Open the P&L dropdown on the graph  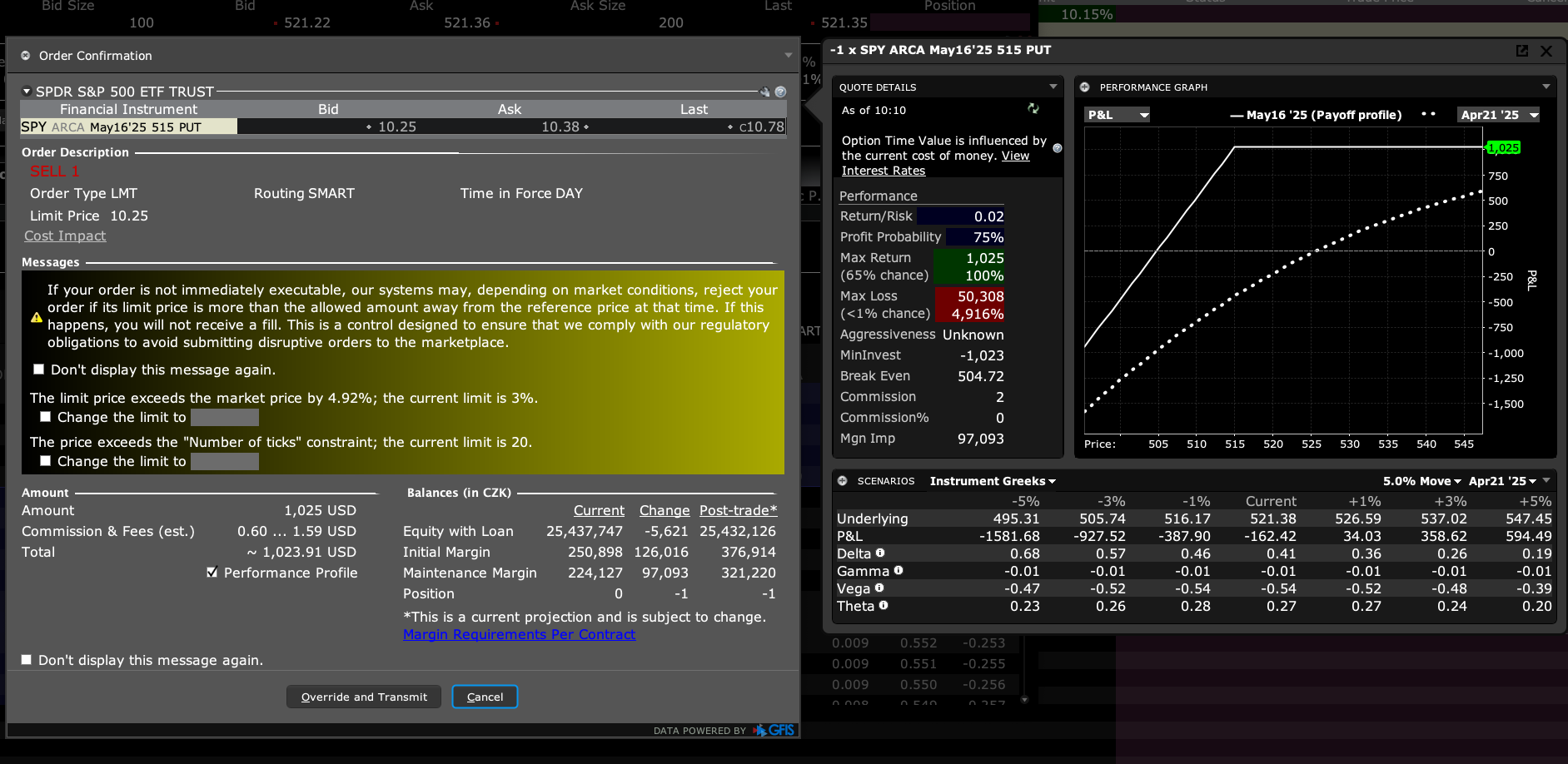click(x=1118, y=115)
